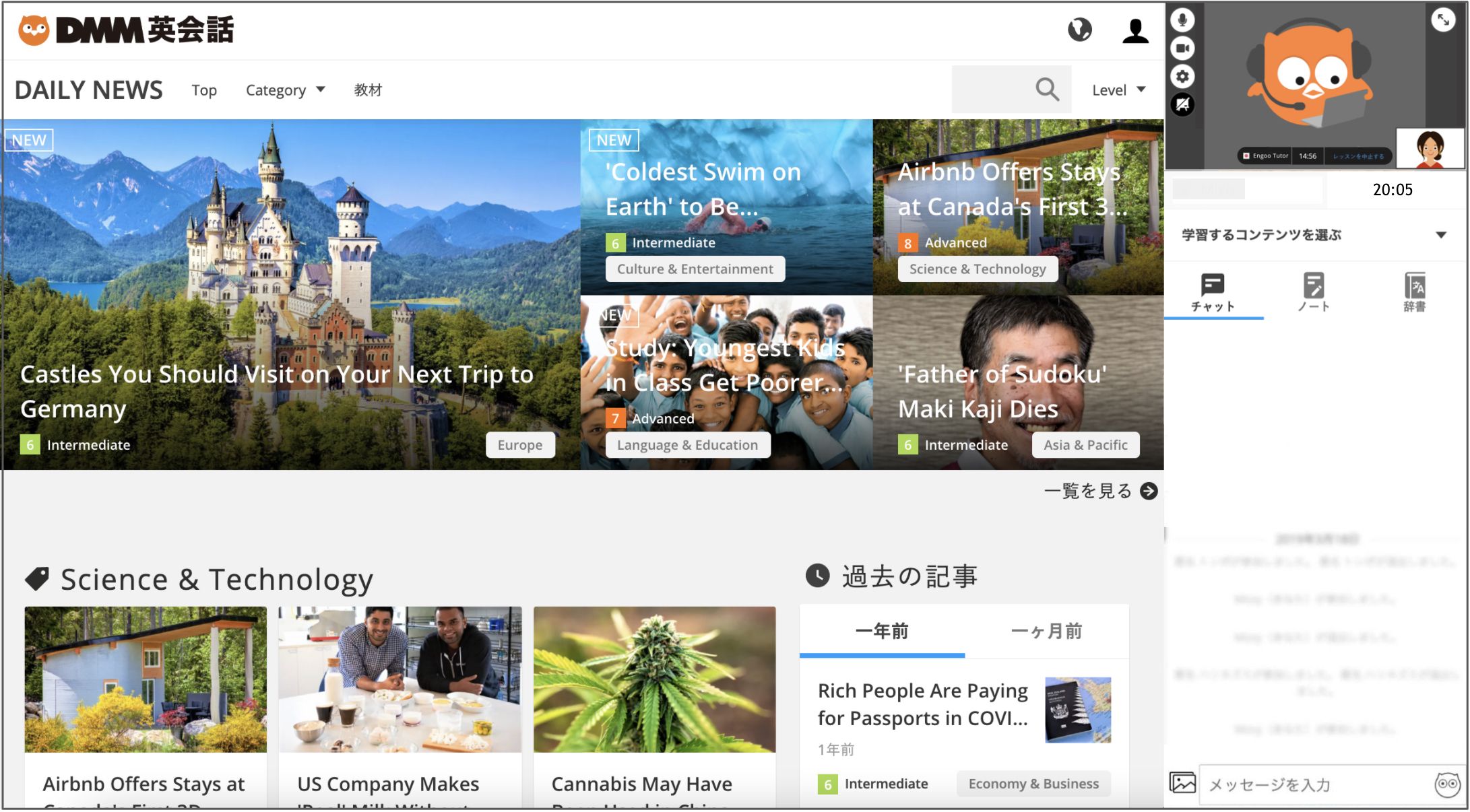
Task: Open the Level dropdown filter
Action: [1118, 90]
